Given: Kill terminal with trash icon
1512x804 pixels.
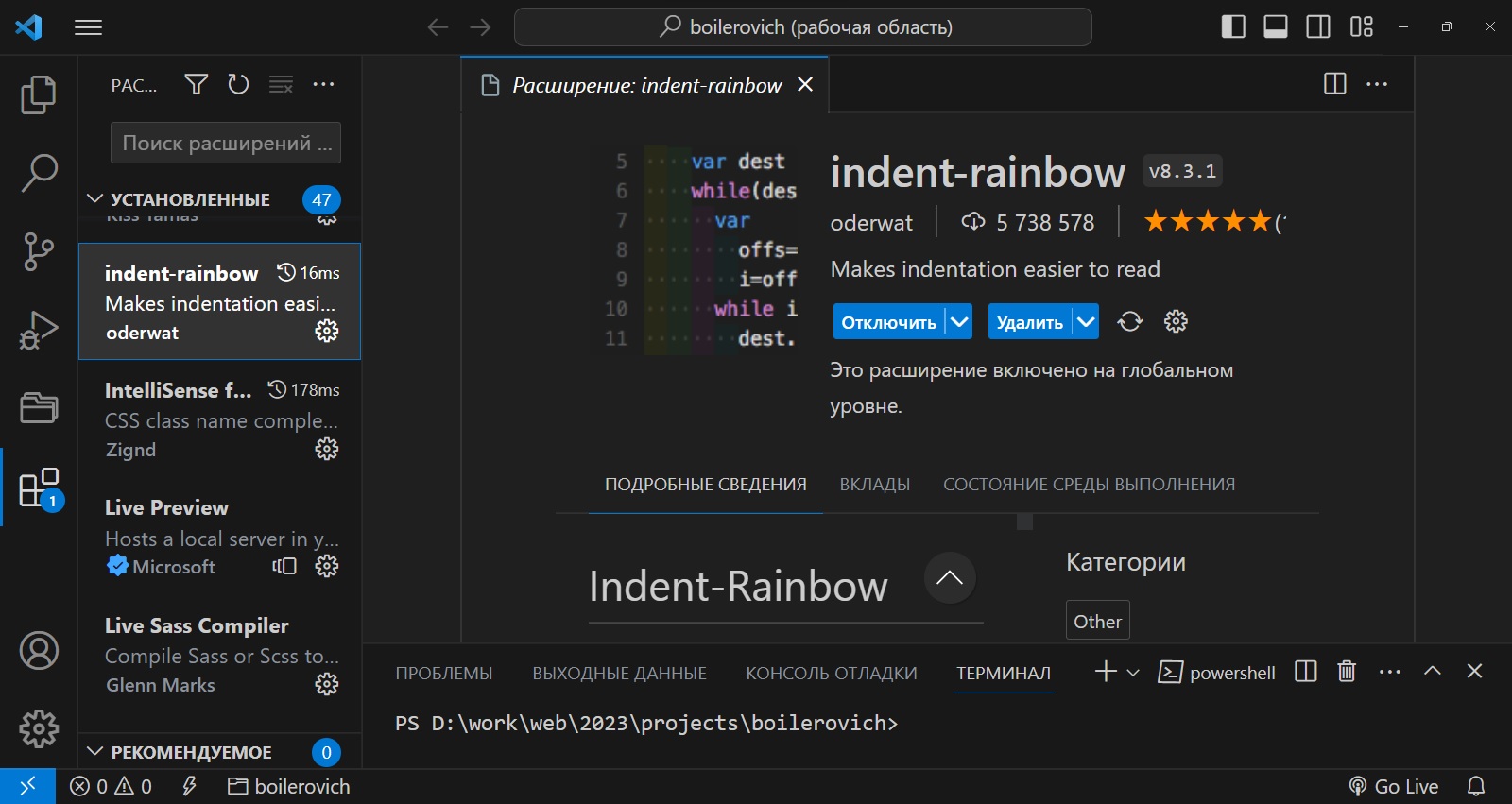Looking at the screenshot, I should pos(1347,672).
